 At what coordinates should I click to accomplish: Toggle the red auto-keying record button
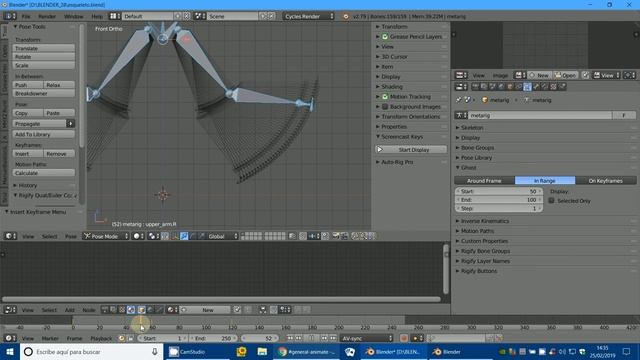point(404,338)
